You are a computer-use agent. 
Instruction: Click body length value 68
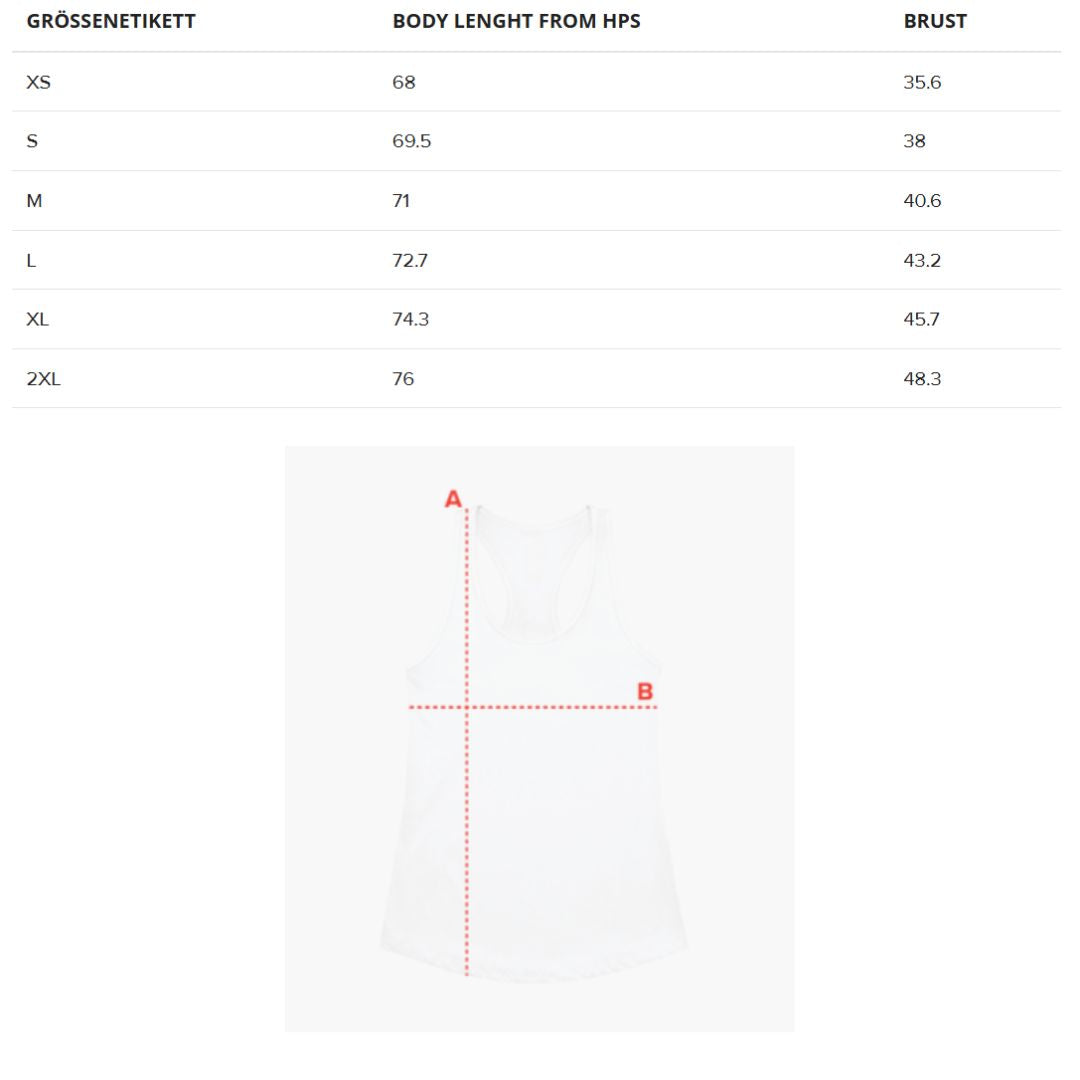[404, 82]
